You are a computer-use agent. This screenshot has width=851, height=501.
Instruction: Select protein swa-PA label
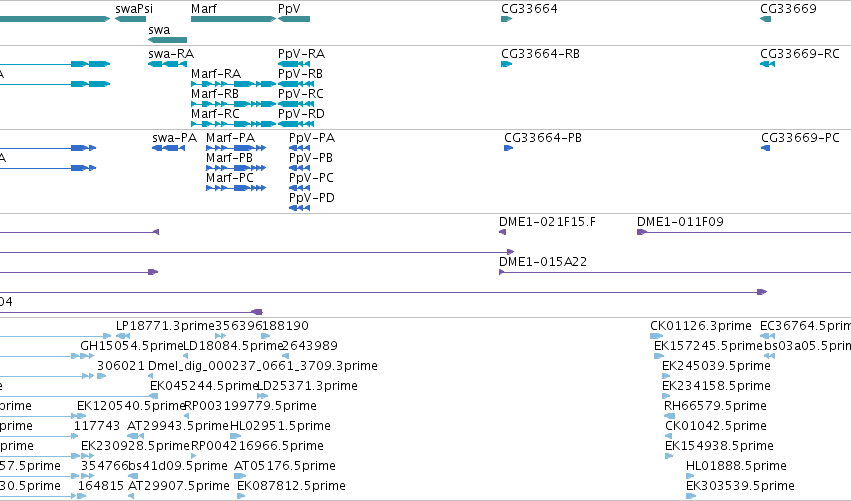[174, 138]
